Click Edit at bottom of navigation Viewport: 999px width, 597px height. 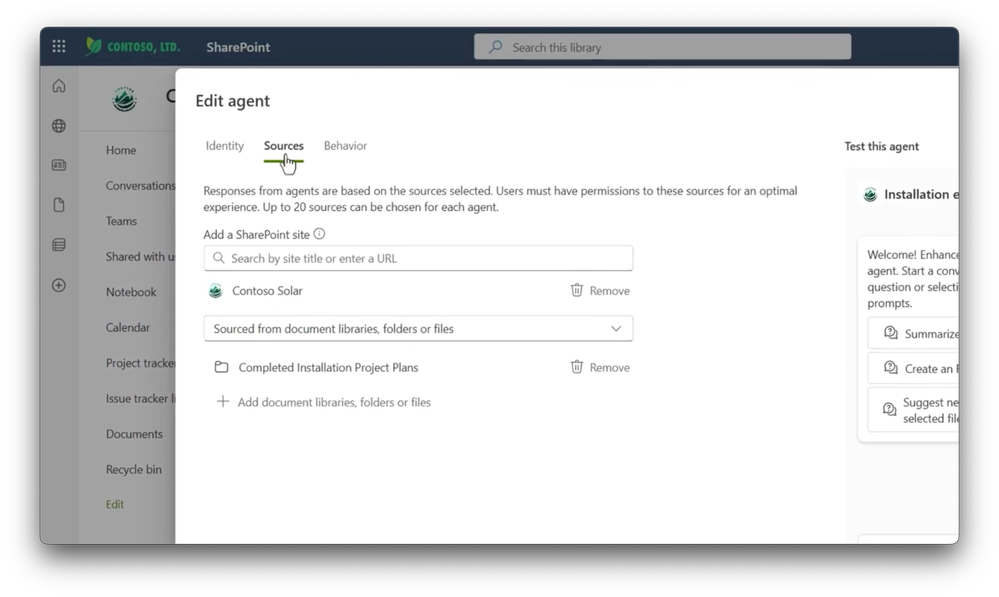(x=115, y=504)
